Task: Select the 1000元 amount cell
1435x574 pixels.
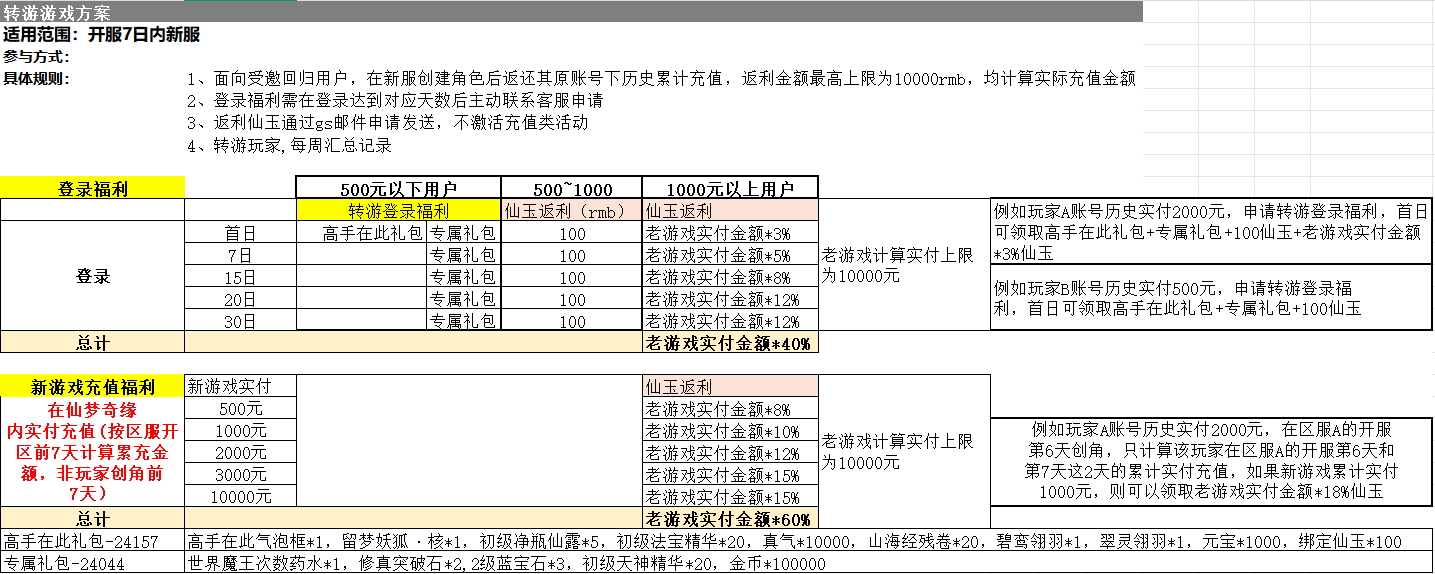Action: pyautogui.click(x=241, y=431)
